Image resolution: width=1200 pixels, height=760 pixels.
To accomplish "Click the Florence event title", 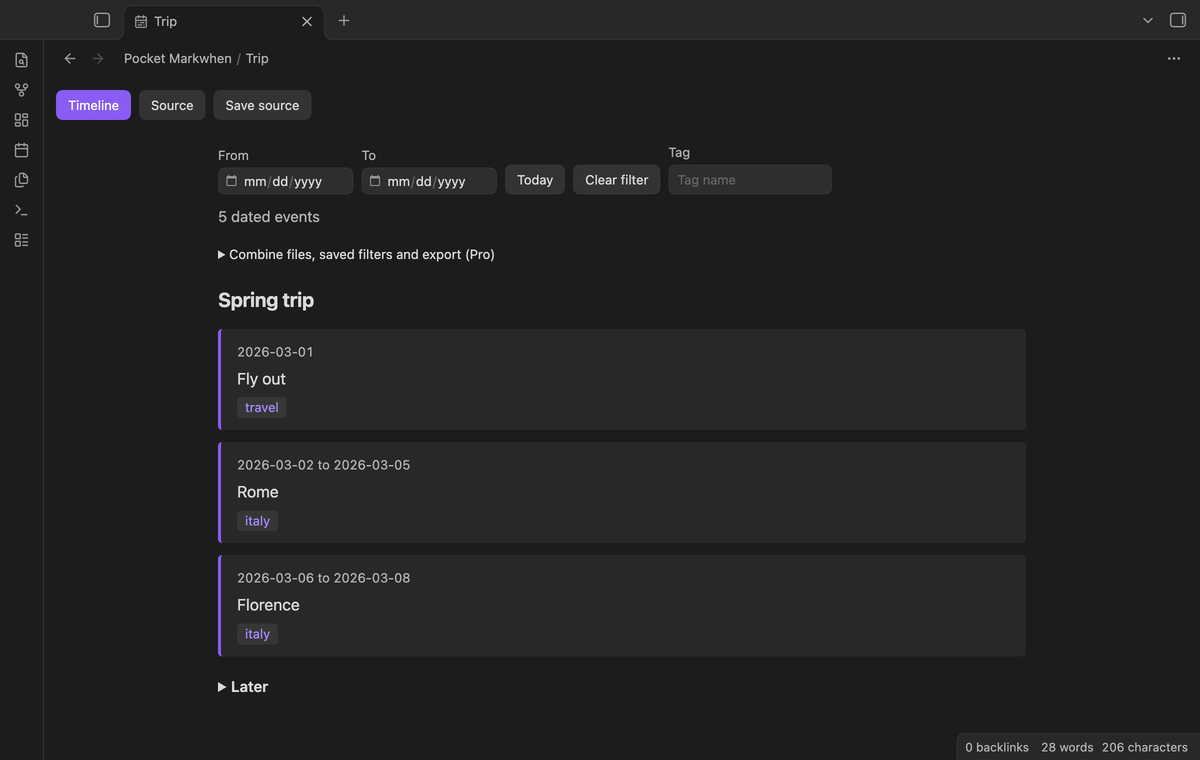I will (x=268, y=605).
